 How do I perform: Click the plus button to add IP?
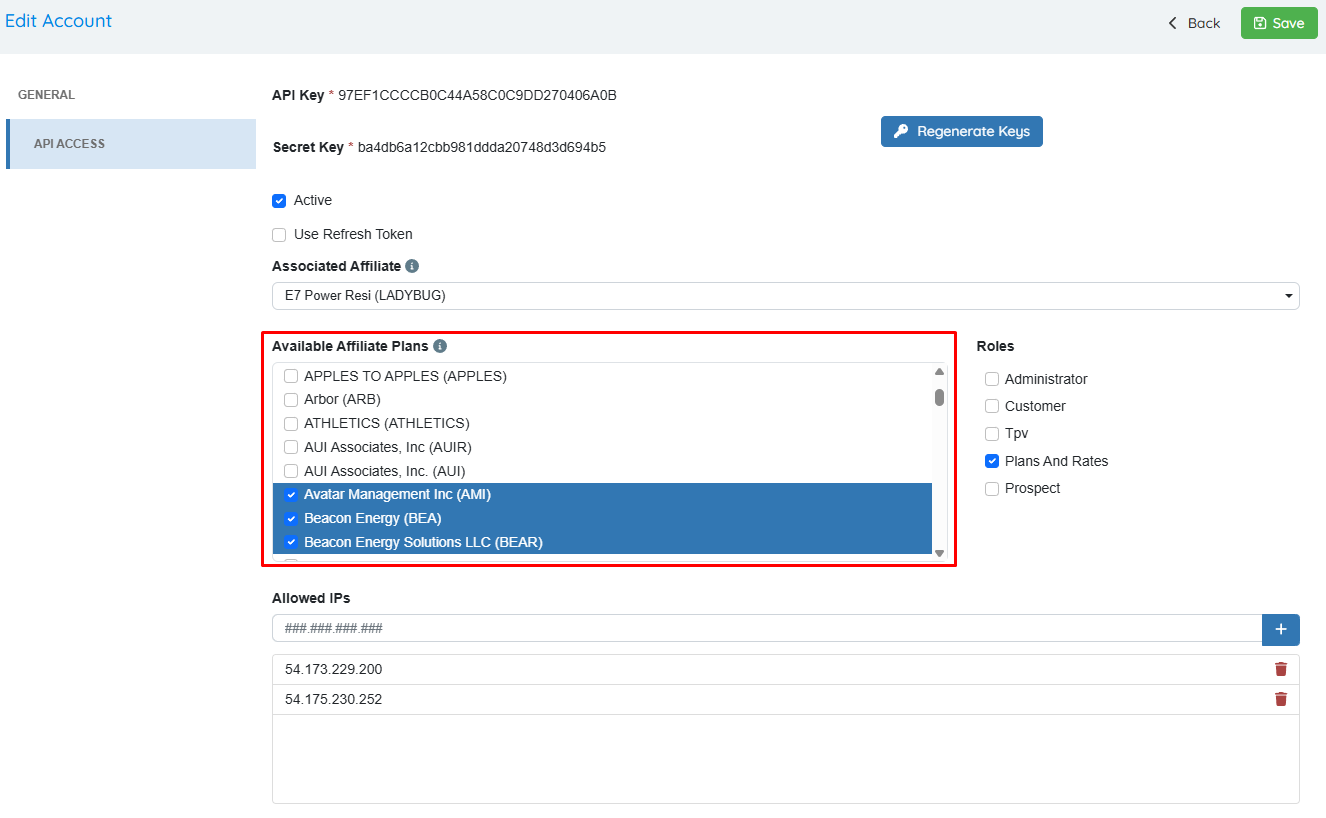1281,629
